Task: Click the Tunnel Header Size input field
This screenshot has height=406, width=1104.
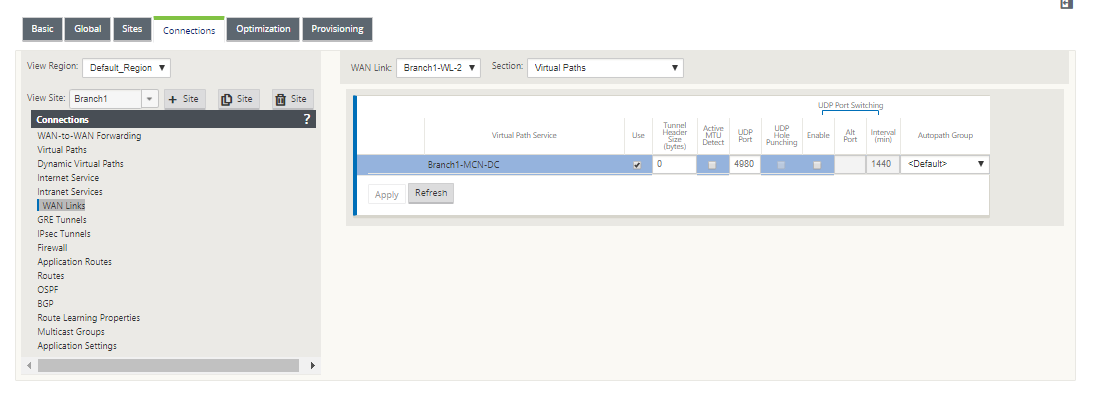Action: click(x=674, y=165)
